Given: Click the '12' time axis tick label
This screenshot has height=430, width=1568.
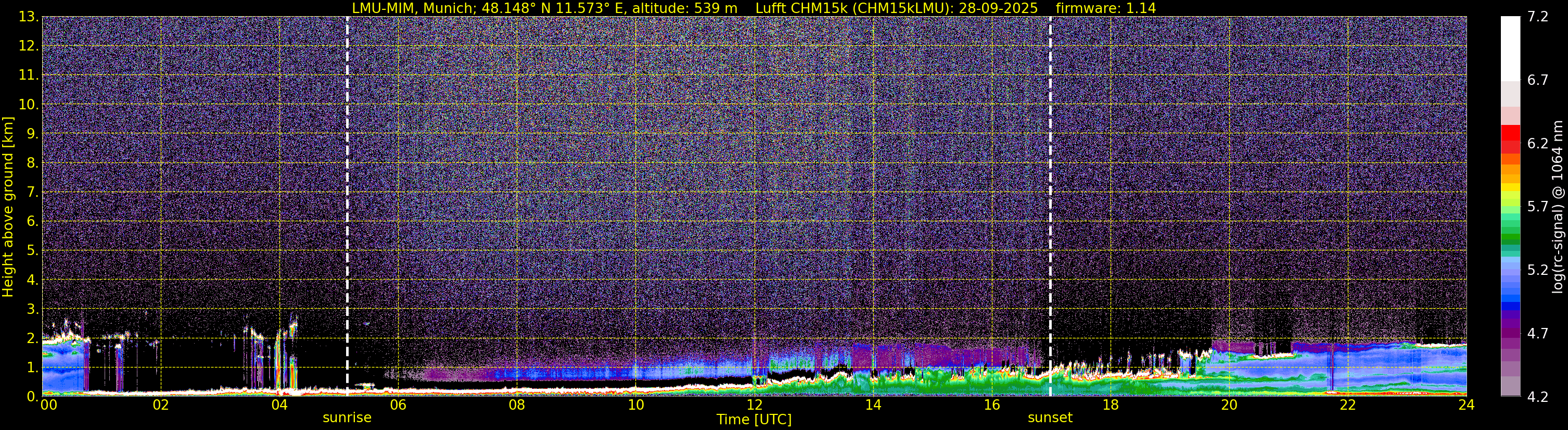Looking at the screenshot, I should [754, 405].
